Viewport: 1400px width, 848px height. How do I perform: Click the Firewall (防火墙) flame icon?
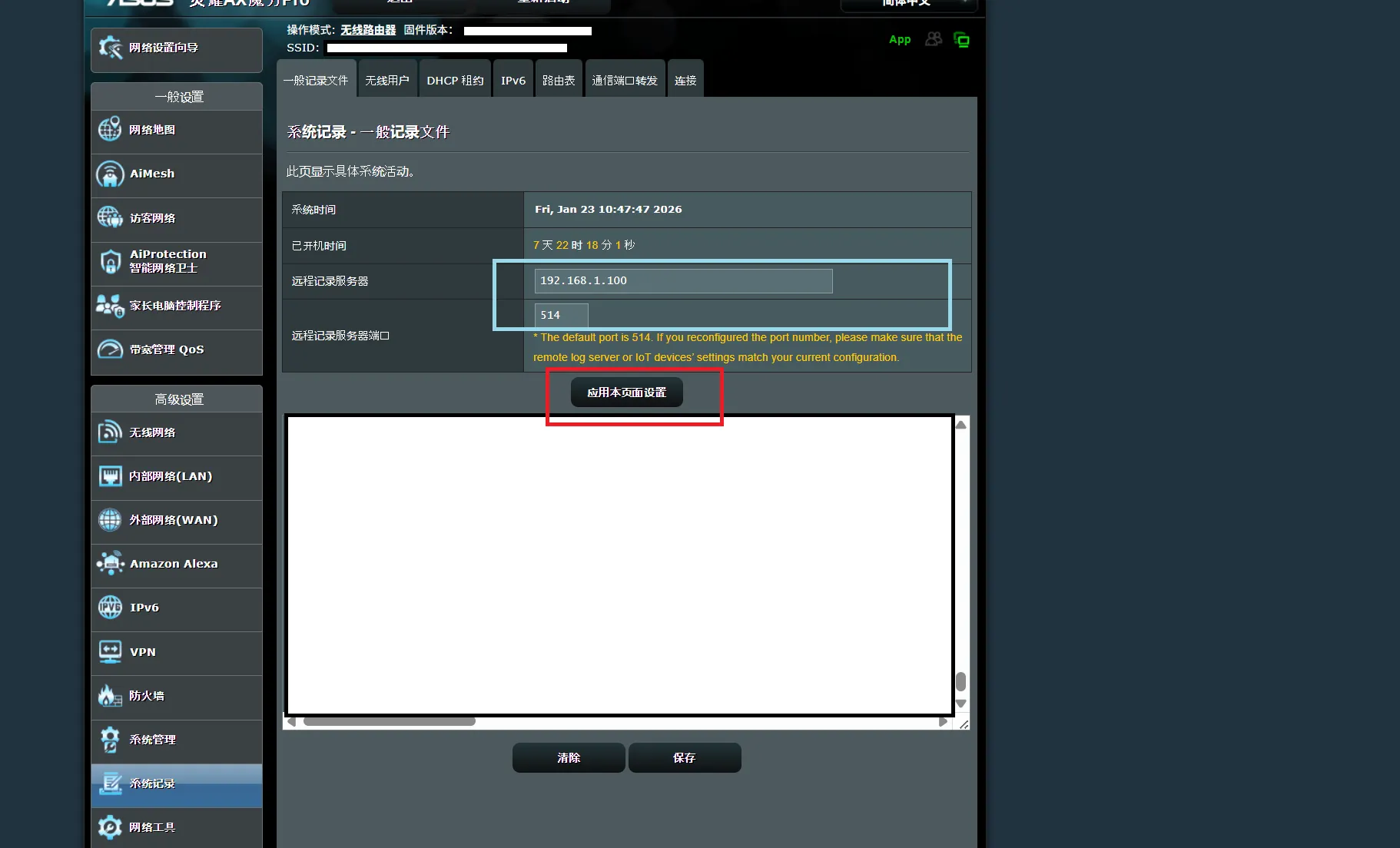(x=110, y=696)
